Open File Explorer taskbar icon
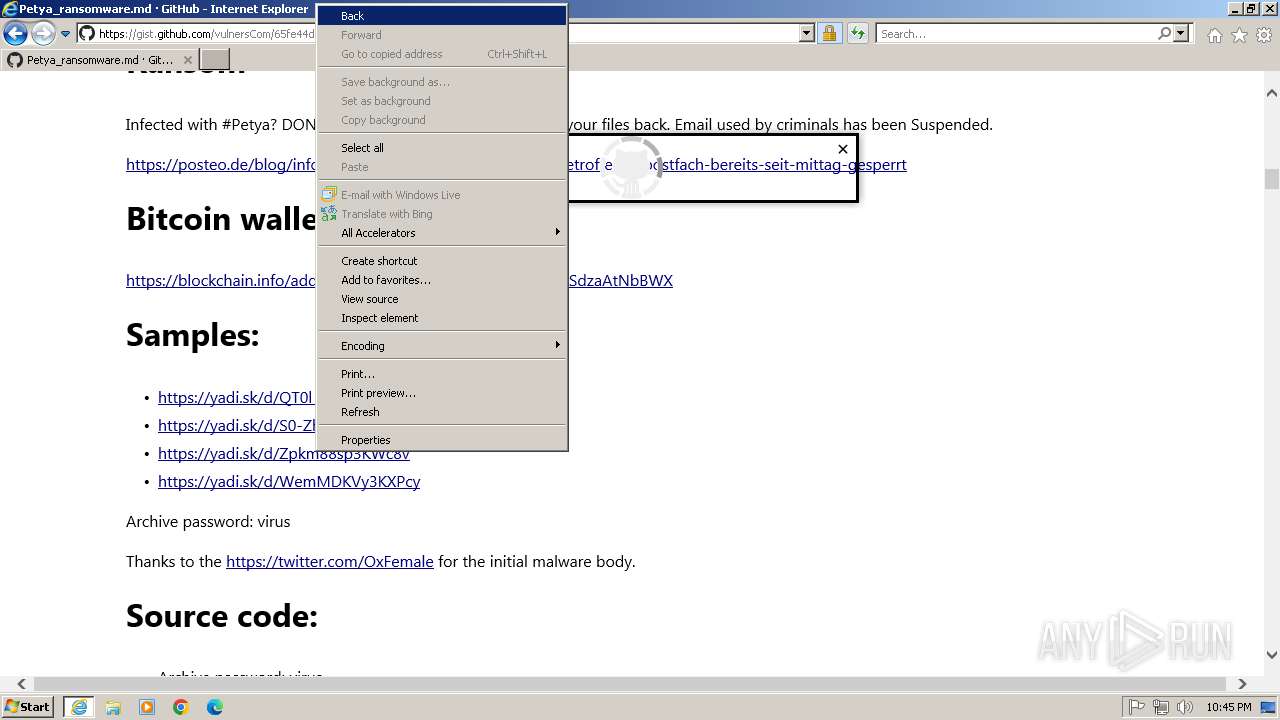 (113, 707)
